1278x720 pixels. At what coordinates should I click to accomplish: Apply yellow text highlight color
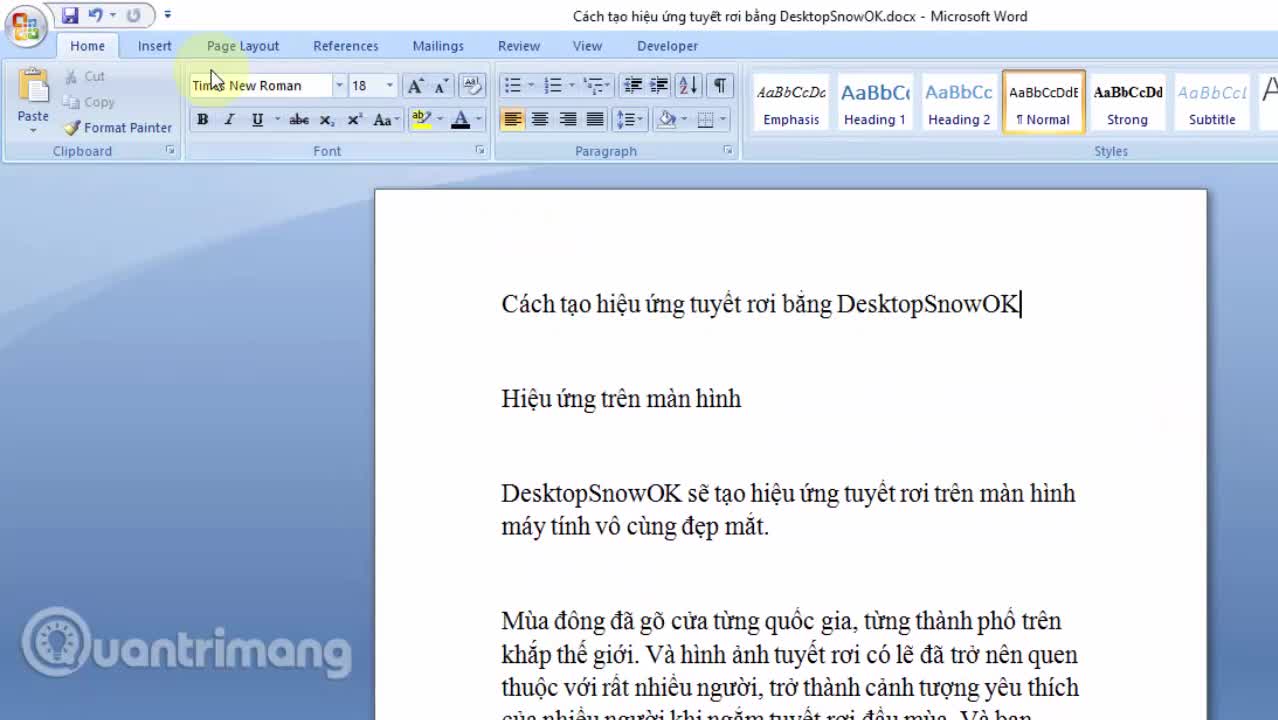(x=421, y=120)
